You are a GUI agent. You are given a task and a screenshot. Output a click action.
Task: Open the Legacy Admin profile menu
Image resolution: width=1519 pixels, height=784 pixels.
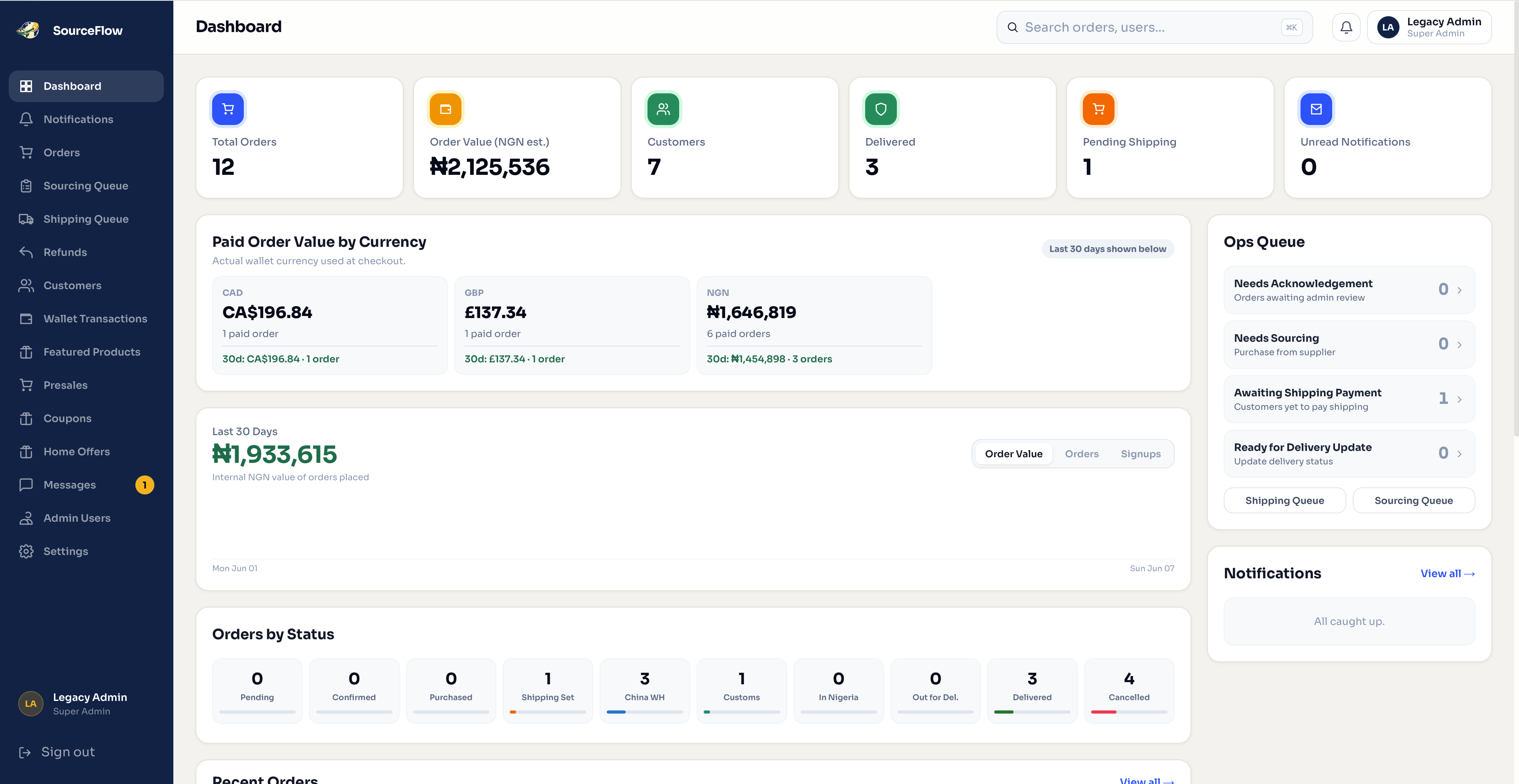tap(1429, 27)
